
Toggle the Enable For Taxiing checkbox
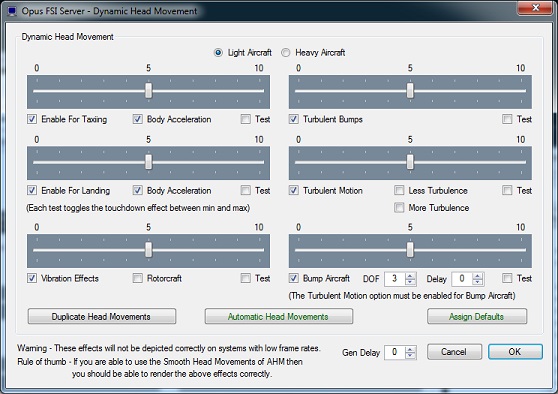pyautogui.click(x=32, y=119)
